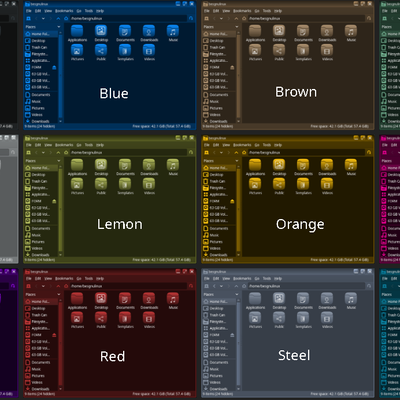Expand the Places dropdown in the Orange window
400x400 pixels.
pyautogui.click(x=237, y=161)
